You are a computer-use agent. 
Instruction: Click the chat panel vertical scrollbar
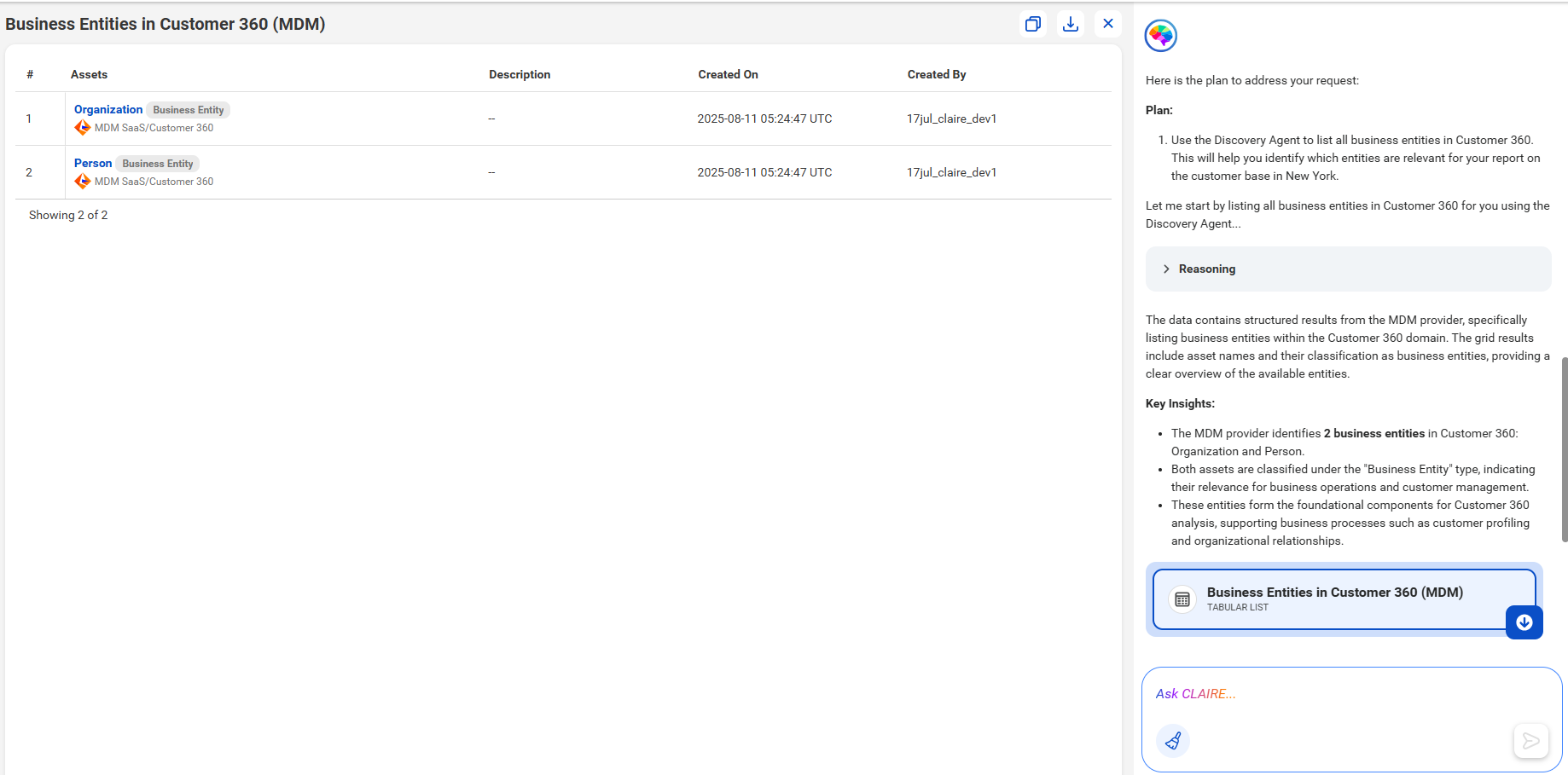point(1564,449)
